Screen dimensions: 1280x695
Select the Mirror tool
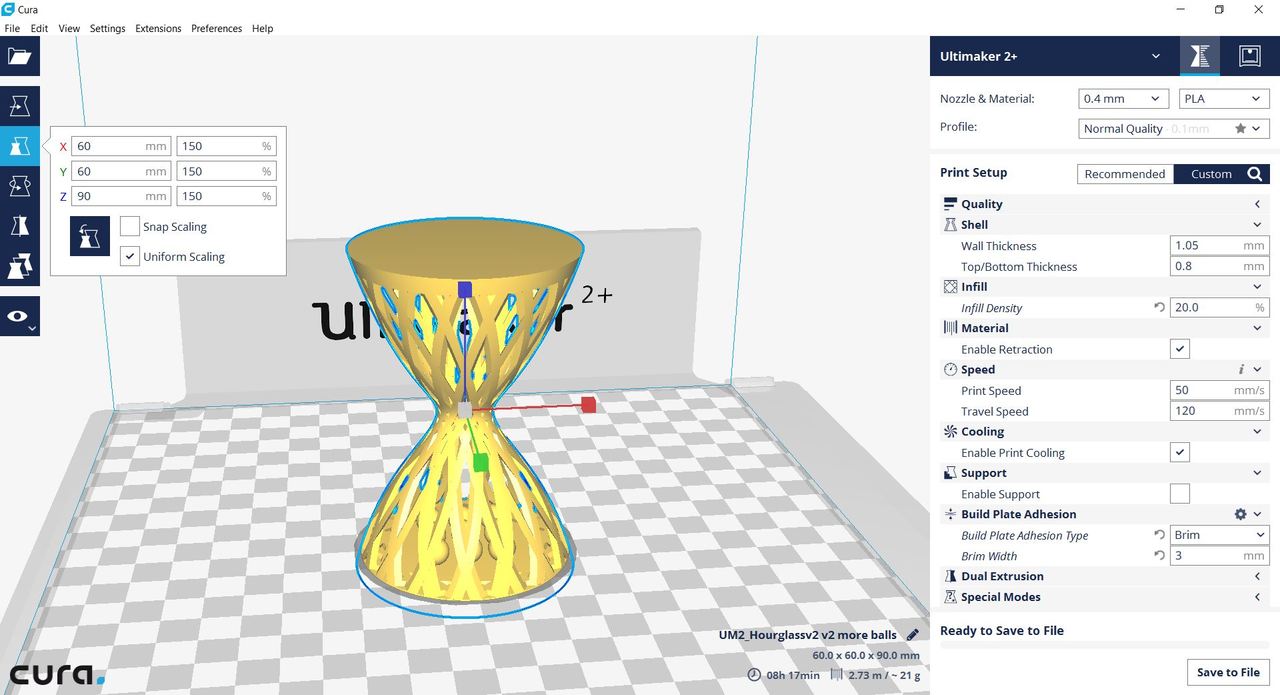pyautogui.click(x=19, y=226)
